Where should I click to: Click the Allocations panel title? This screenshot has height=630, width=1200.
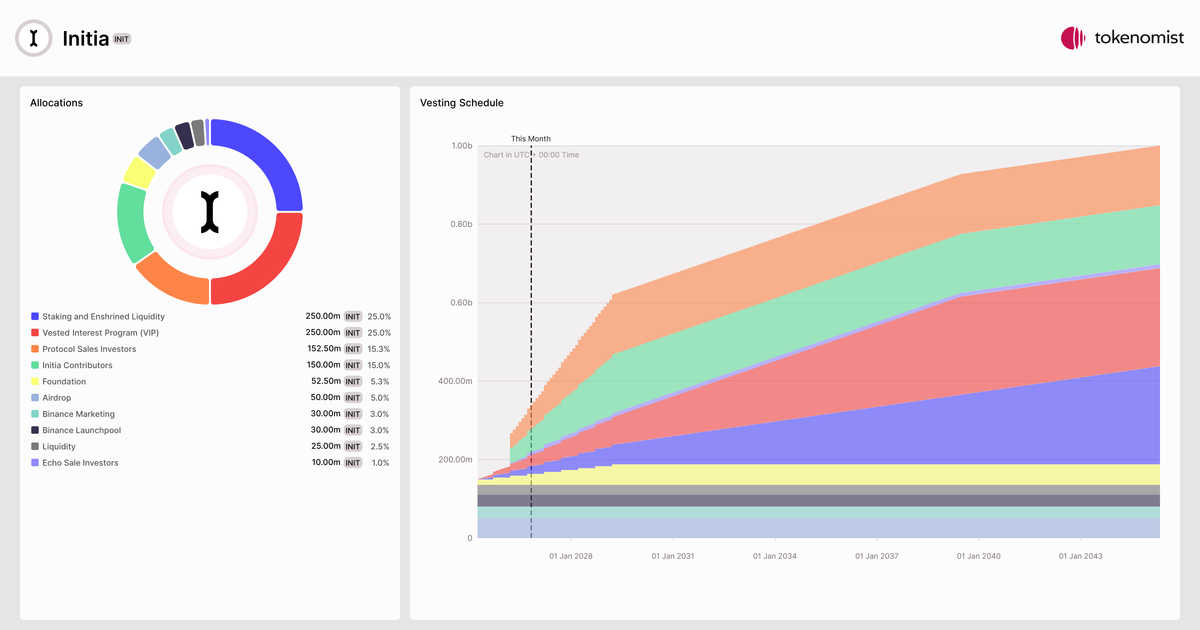pos(56,103)
